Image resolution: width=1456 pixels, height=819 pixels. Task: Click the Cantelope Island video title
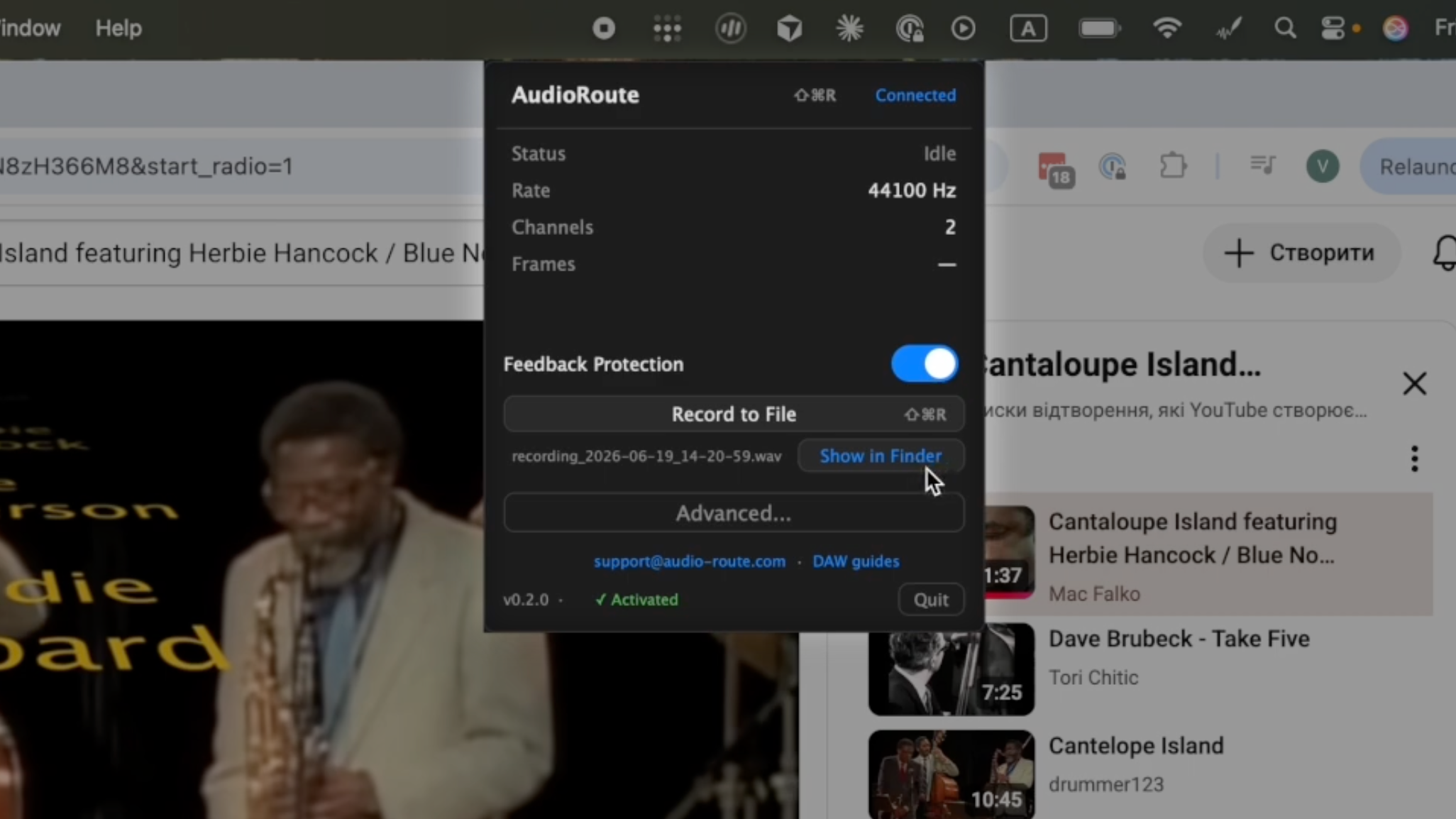point(1136,746)
